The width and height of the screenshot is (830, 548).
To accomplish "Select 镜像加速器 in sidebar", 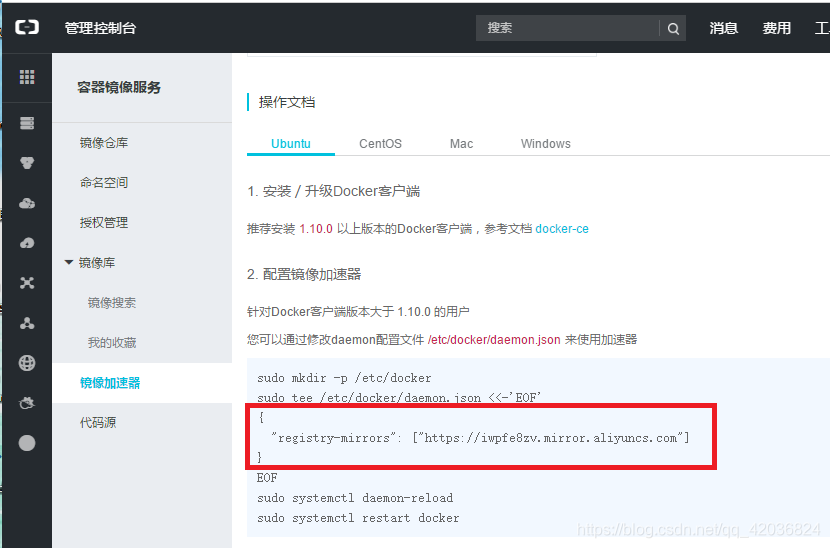I will pyautogui.click(x=110, y=383).
